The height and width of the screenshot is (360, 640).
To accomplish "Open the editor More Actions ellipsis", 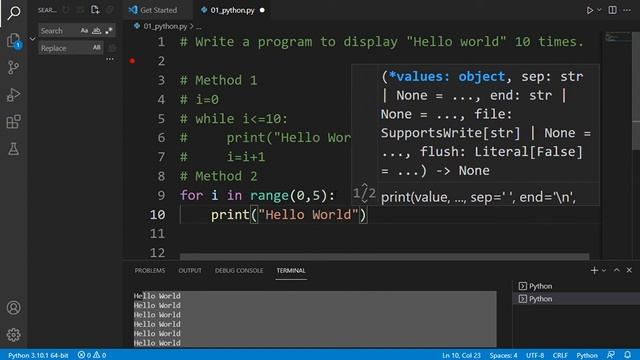I will click(x=627, y=10).
